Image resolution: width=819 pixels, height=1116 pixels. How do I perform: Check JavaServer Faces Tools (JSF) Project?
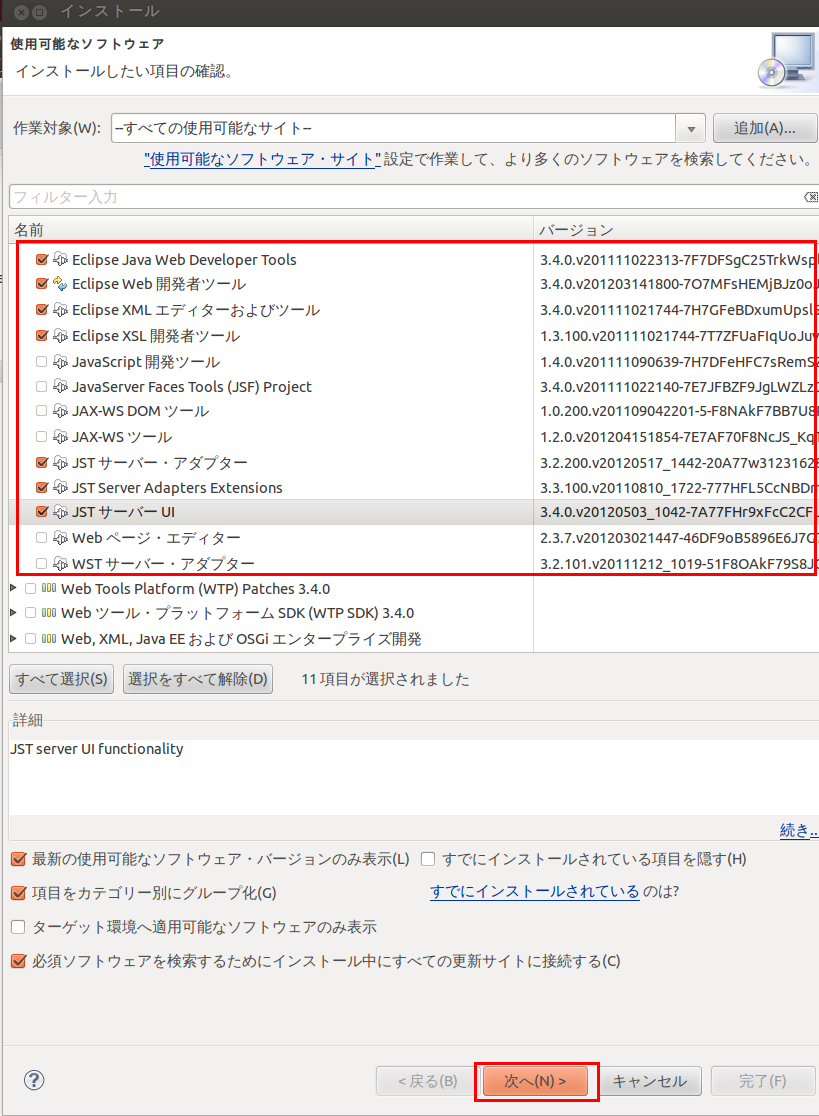tap(42, 386)
